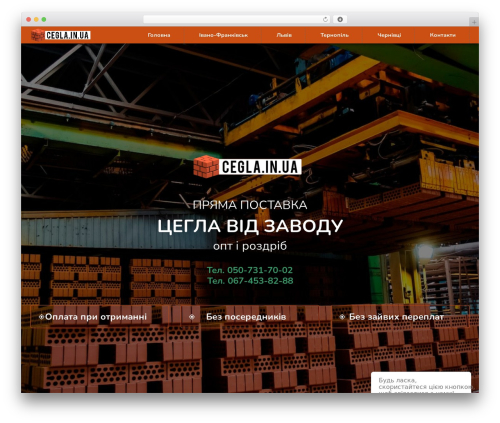Click bullet icon before Без посередників

tap(192, 317)
